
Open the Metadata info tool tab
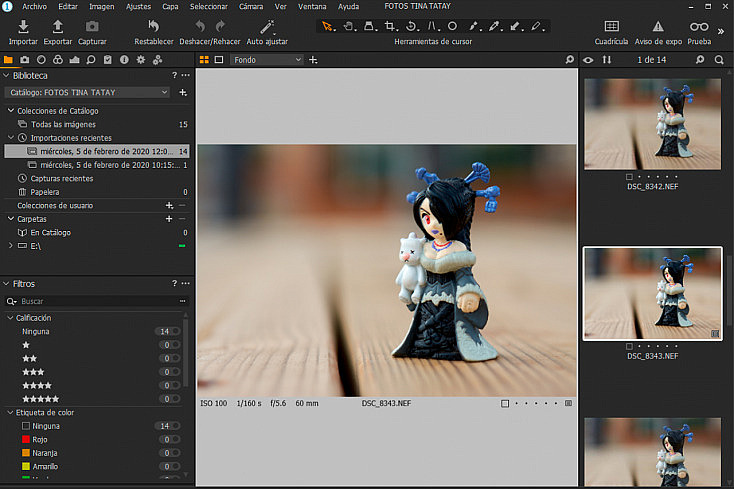(124, 59)
